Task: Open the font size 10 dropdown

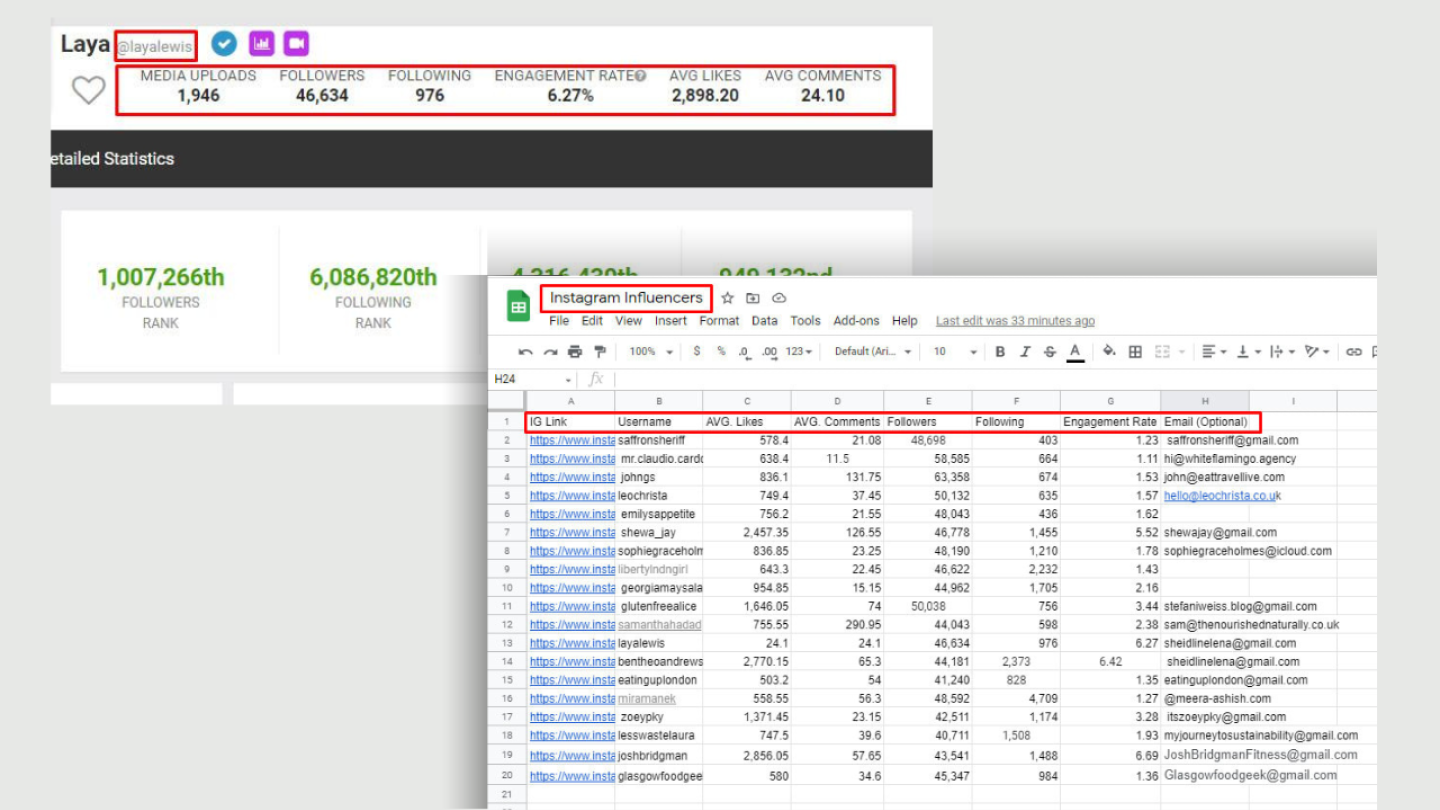Action: [955, 352]
